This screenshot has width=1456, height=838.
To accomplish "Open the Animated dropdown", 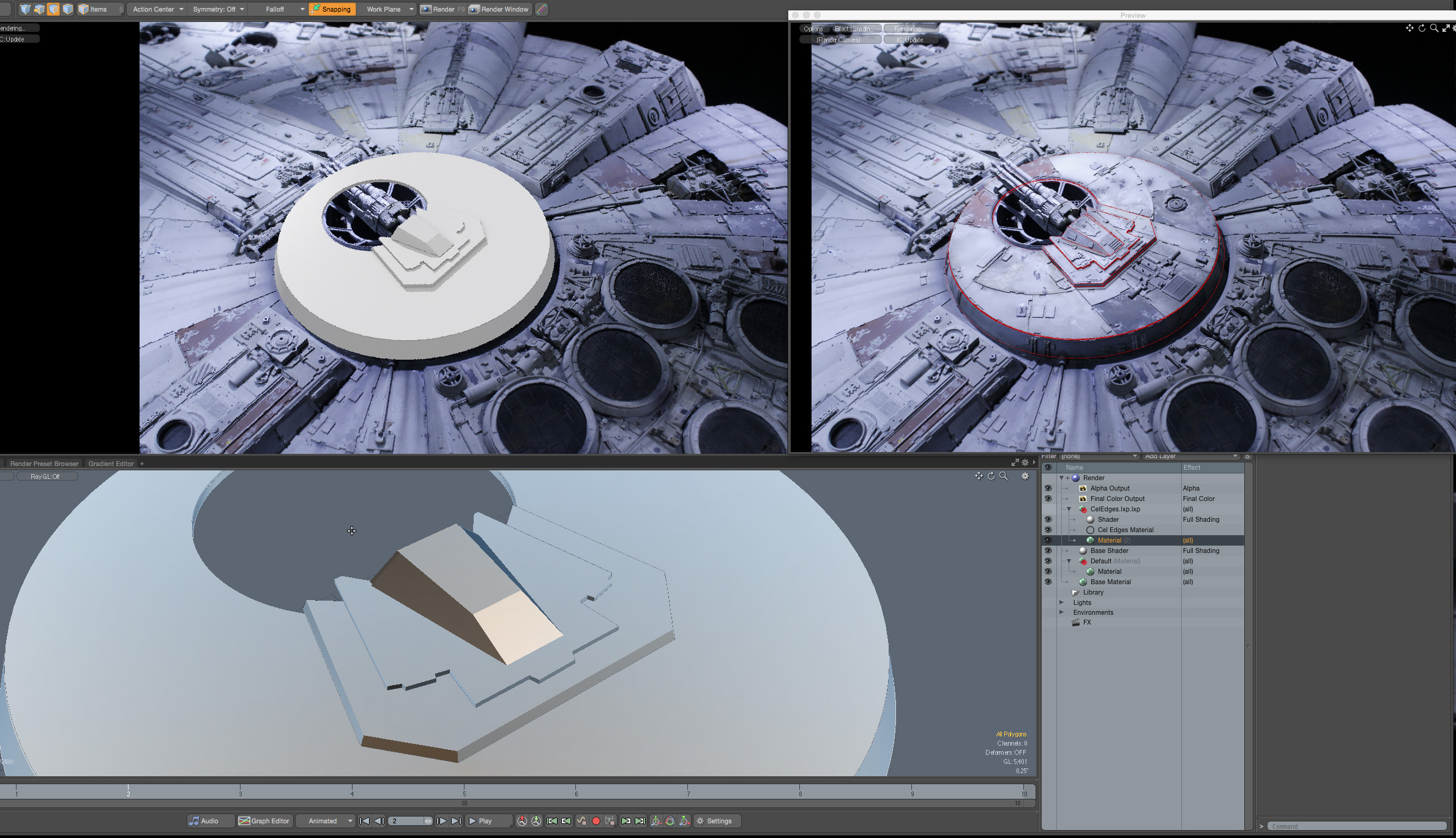I will [x=326, y=821].
